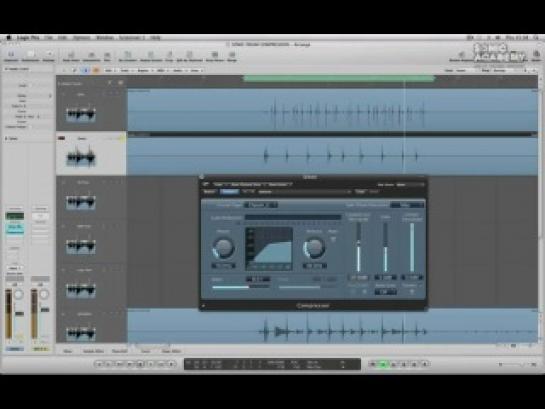Open the Logic Pro application menu
545x409 pixels.
click(28, 37)
